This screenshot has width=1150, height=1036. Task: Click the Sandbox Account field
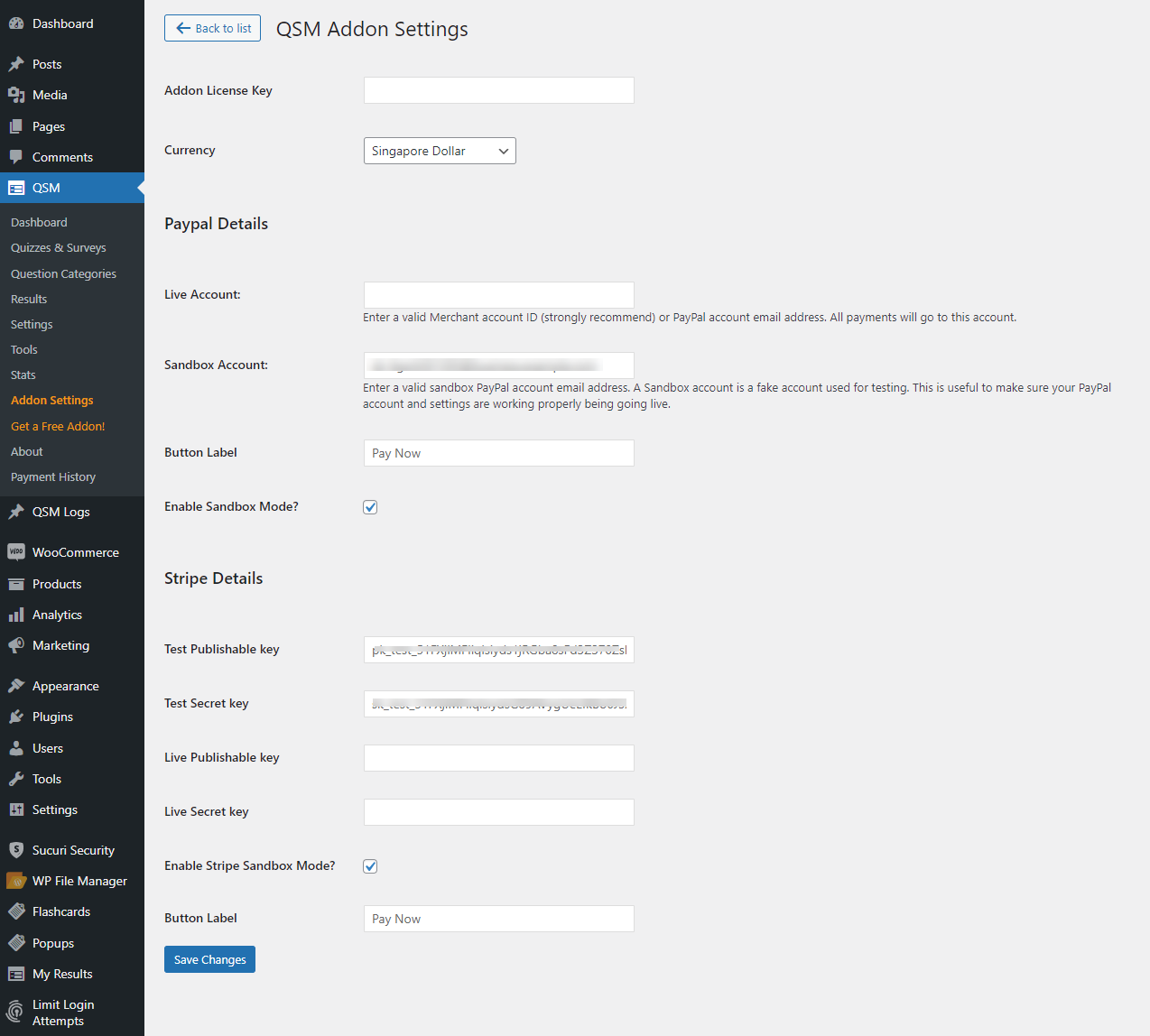point(499,365)
